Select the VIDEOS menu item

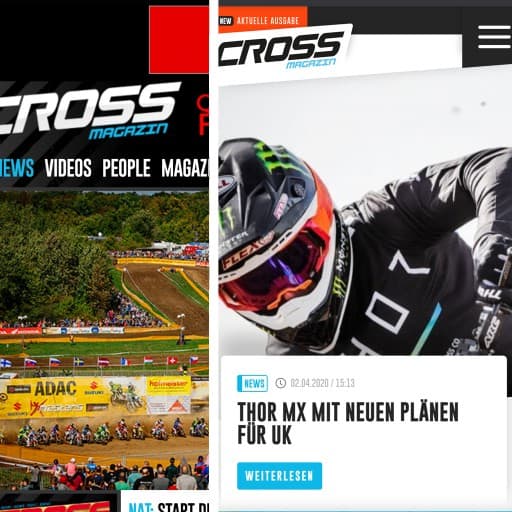pyautogui.click(x=68, y=168)
